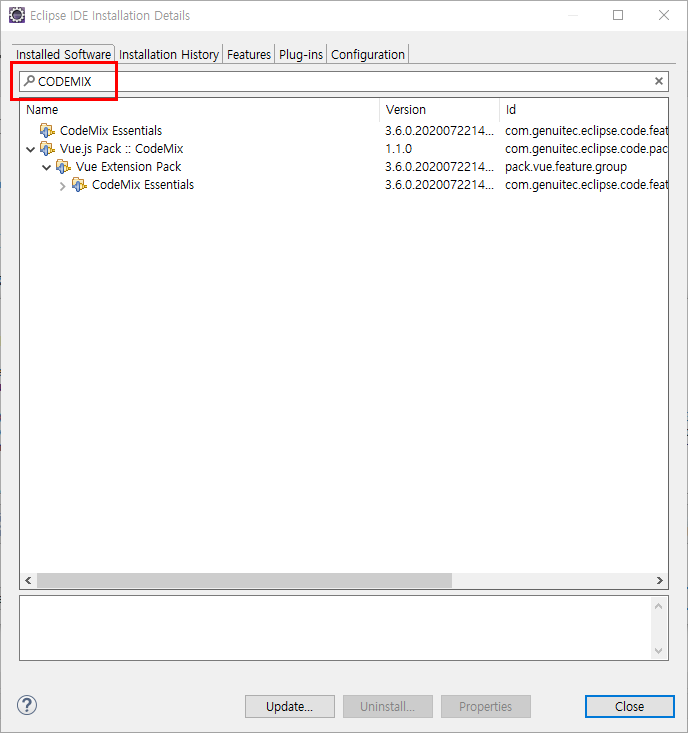Switch to the Installed Software tab
The image size is (688, 733).
63,54
